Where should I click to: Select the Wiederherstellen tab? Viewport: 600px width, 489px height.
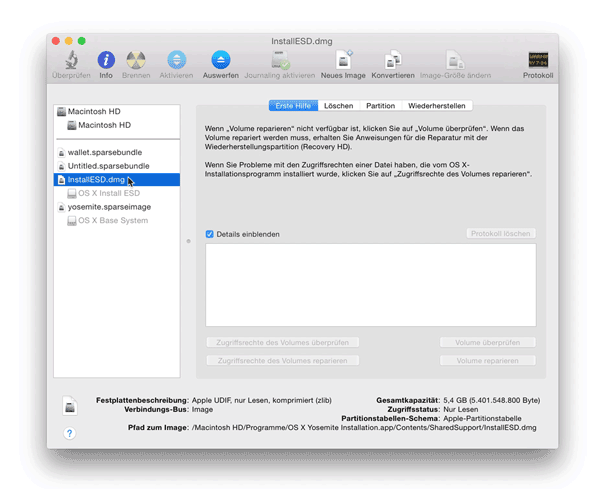click(436, 106)
